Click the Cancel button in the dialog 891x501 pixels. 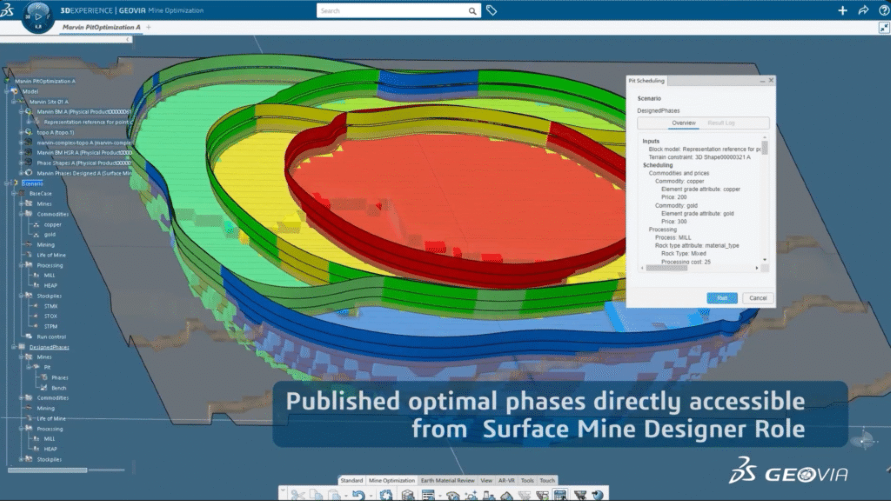pyautogui.click(x=757, y=298)
